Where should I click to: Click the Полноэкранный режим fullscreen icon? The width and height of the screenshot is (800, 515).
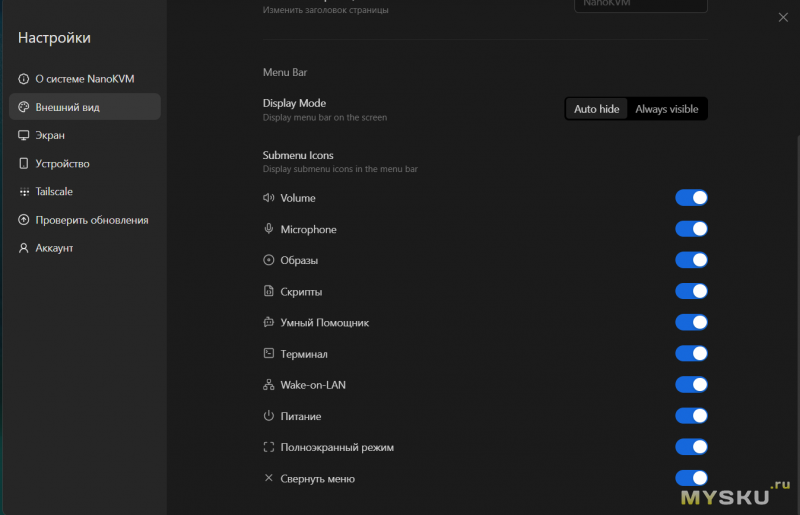(268, 447)
